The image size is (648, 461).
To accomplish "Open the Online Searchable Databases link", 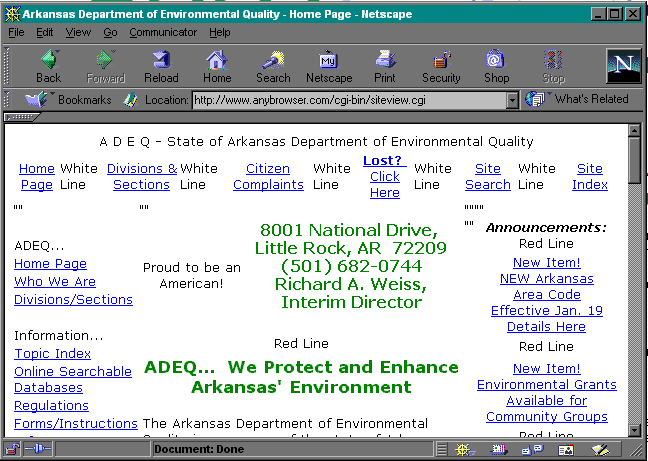I will 73,379.
